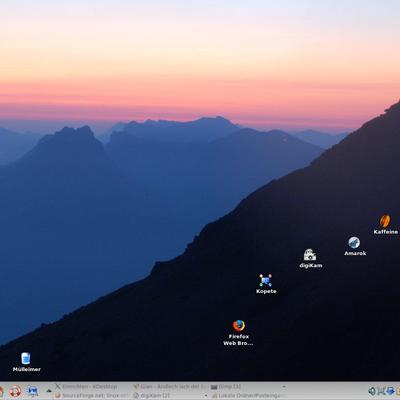The height and width of the screenshot is (400, 400).
Task: Click the tray icon right of the speaker
Action: tap(381, 391)
